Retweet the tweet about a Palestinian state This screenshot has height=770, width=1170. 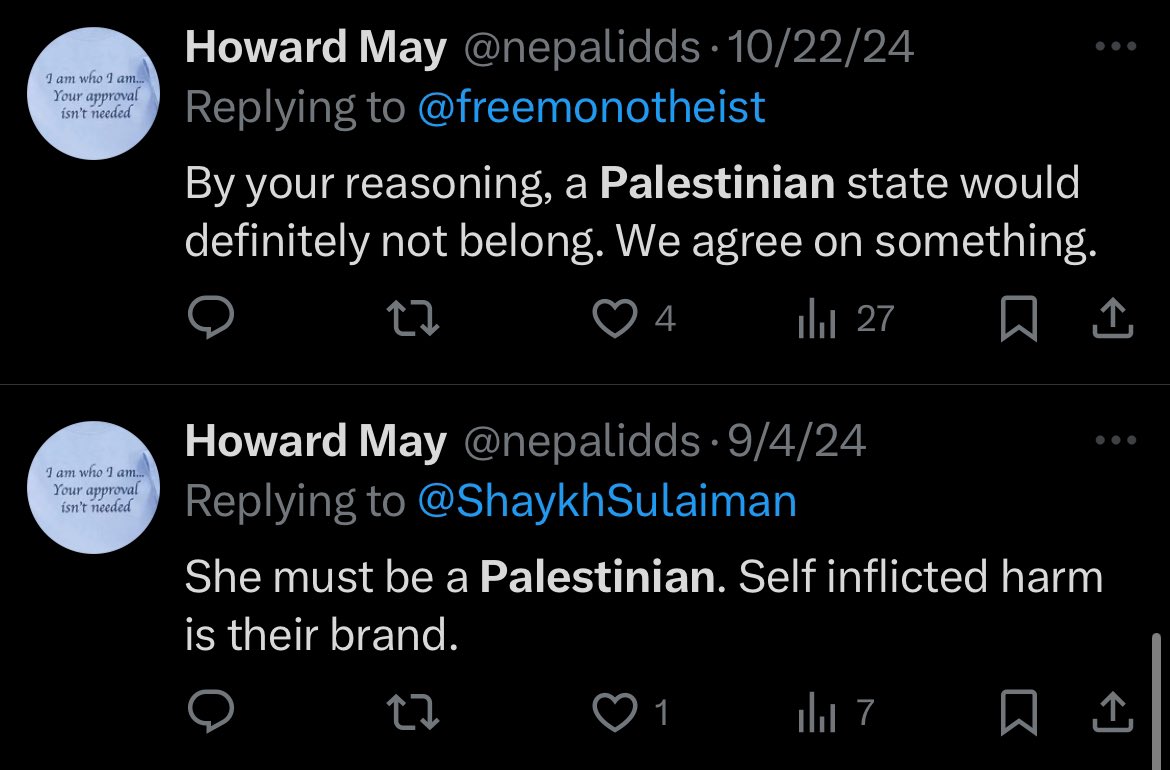(413, 318)
